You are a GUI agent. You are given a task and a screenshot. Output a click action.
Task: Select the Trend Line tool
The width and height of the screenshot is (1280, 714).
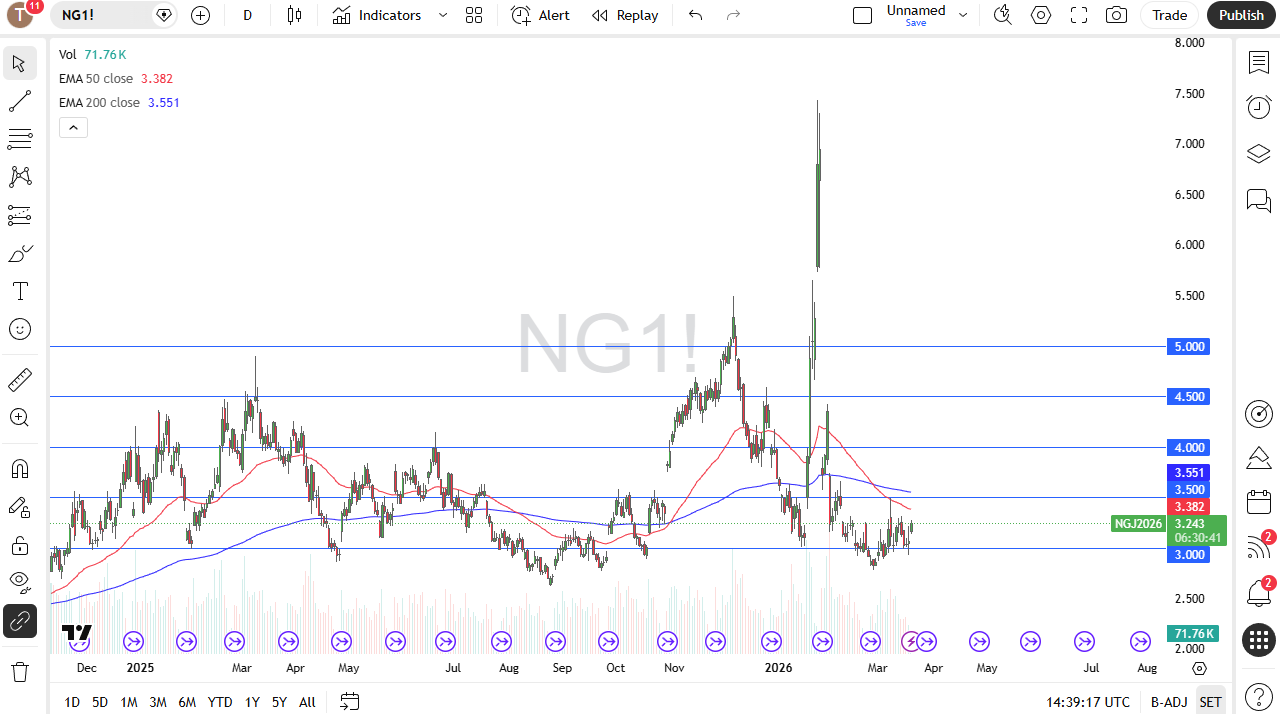(x=20, y=100)
